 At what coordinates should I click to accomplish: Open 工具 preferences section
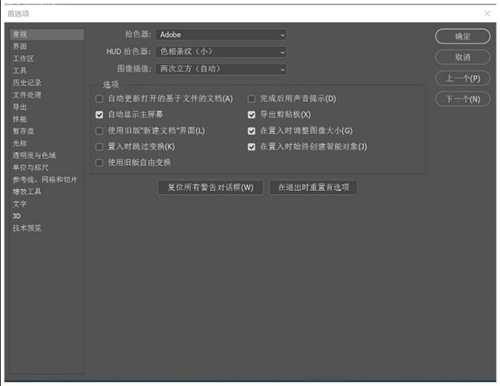pos(20,71)
